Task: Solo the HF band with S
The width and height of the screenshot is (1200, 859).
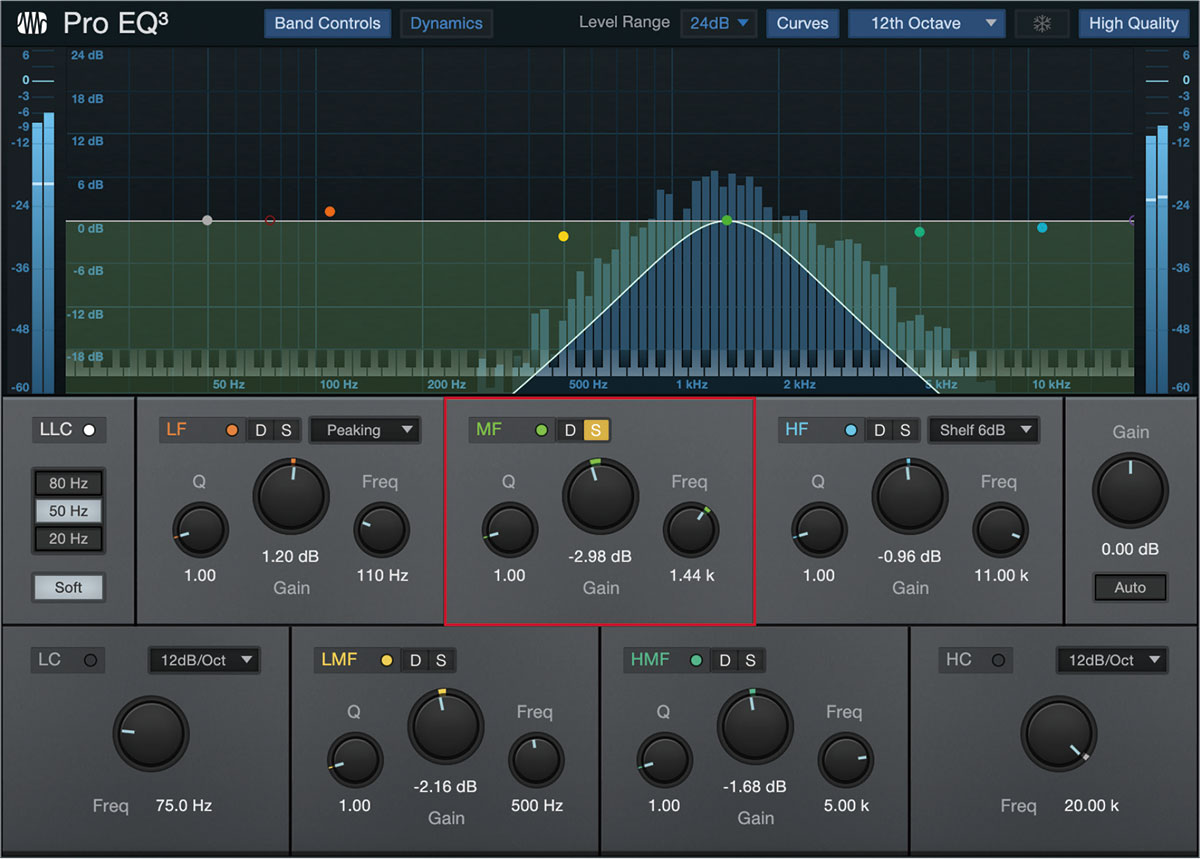Action: (x=905, y=431)
